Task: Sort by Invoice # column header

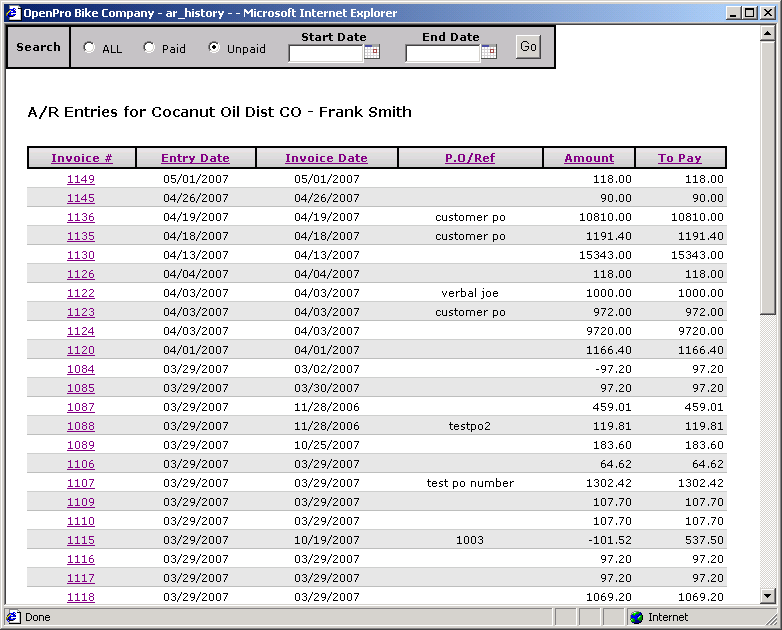Action: [x=81, y=158]
